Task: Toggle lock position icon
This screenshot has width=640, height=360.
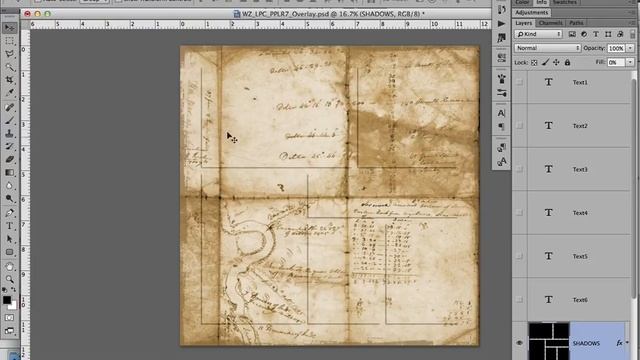Action: click(x=556, y=62)
